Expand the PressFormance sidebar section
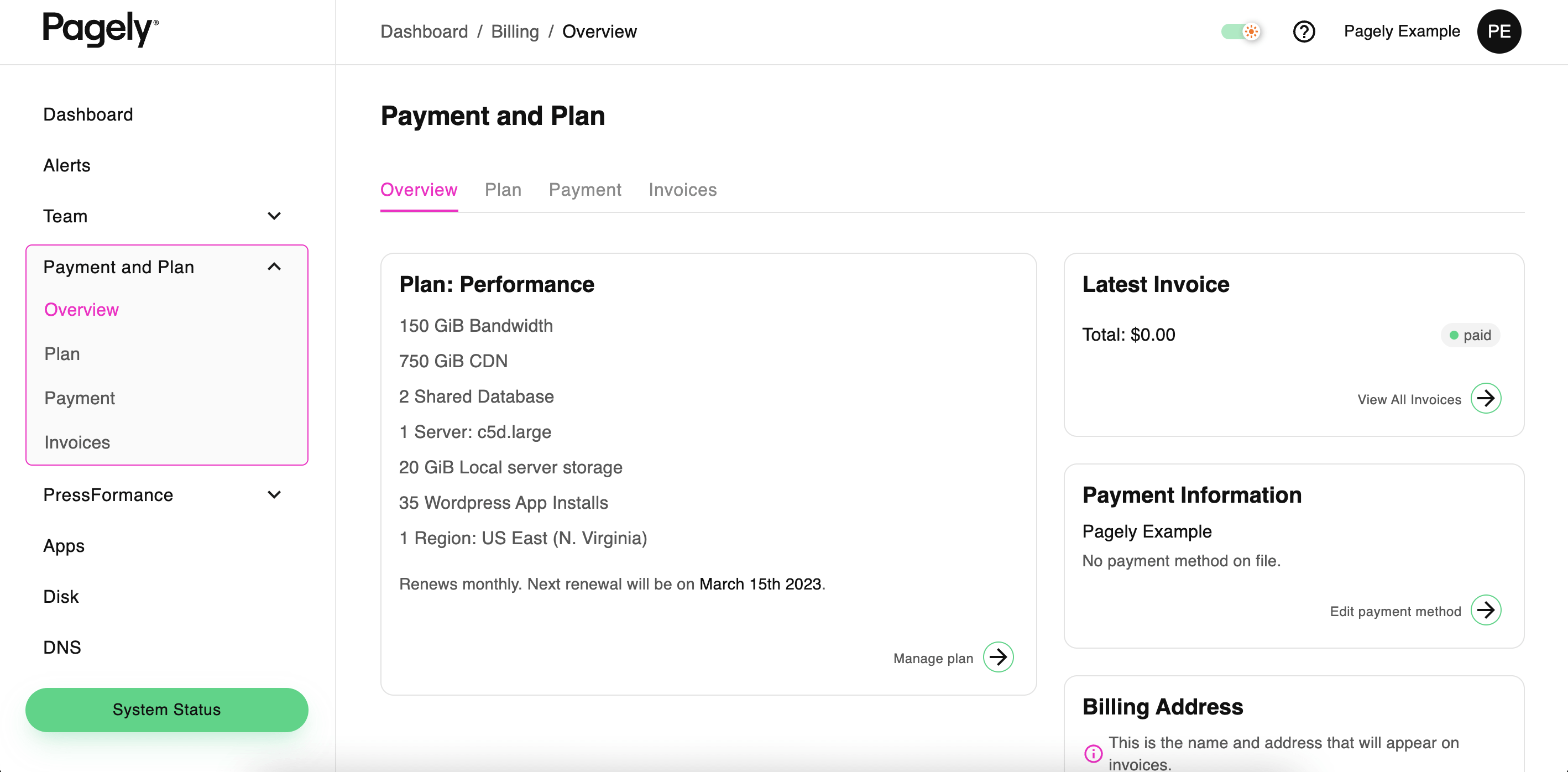This screenshot has height=772, width=1568. pyautogui.click(x=274, y=495)
